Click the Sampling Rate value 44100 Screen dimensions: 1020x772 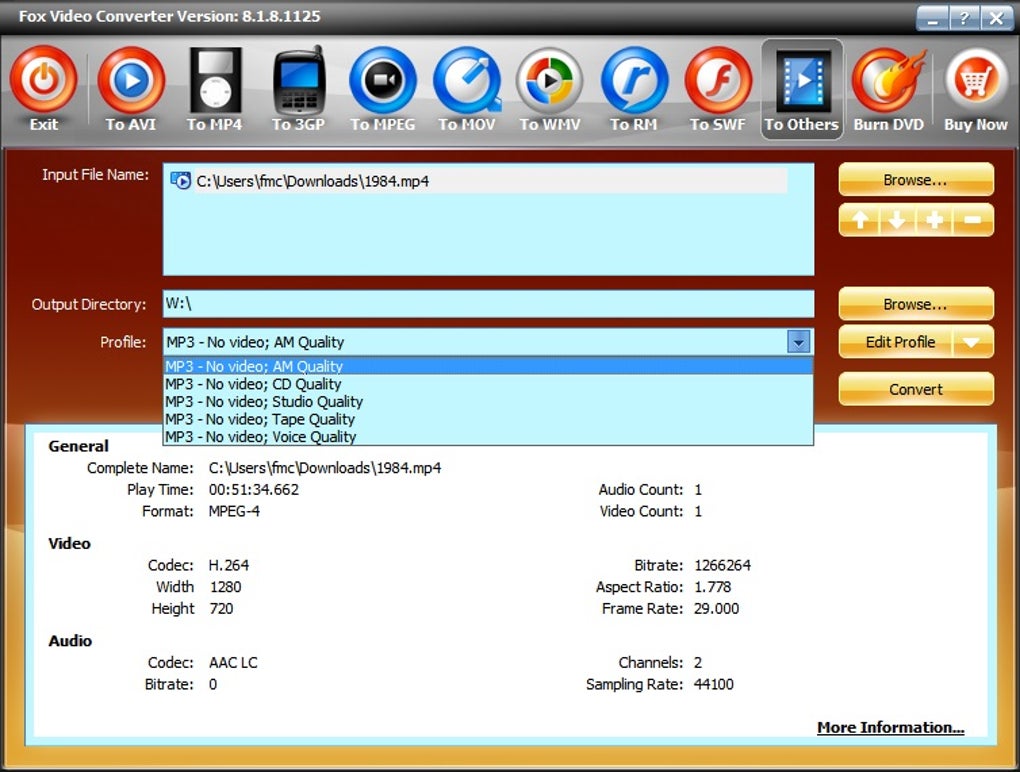714,684
